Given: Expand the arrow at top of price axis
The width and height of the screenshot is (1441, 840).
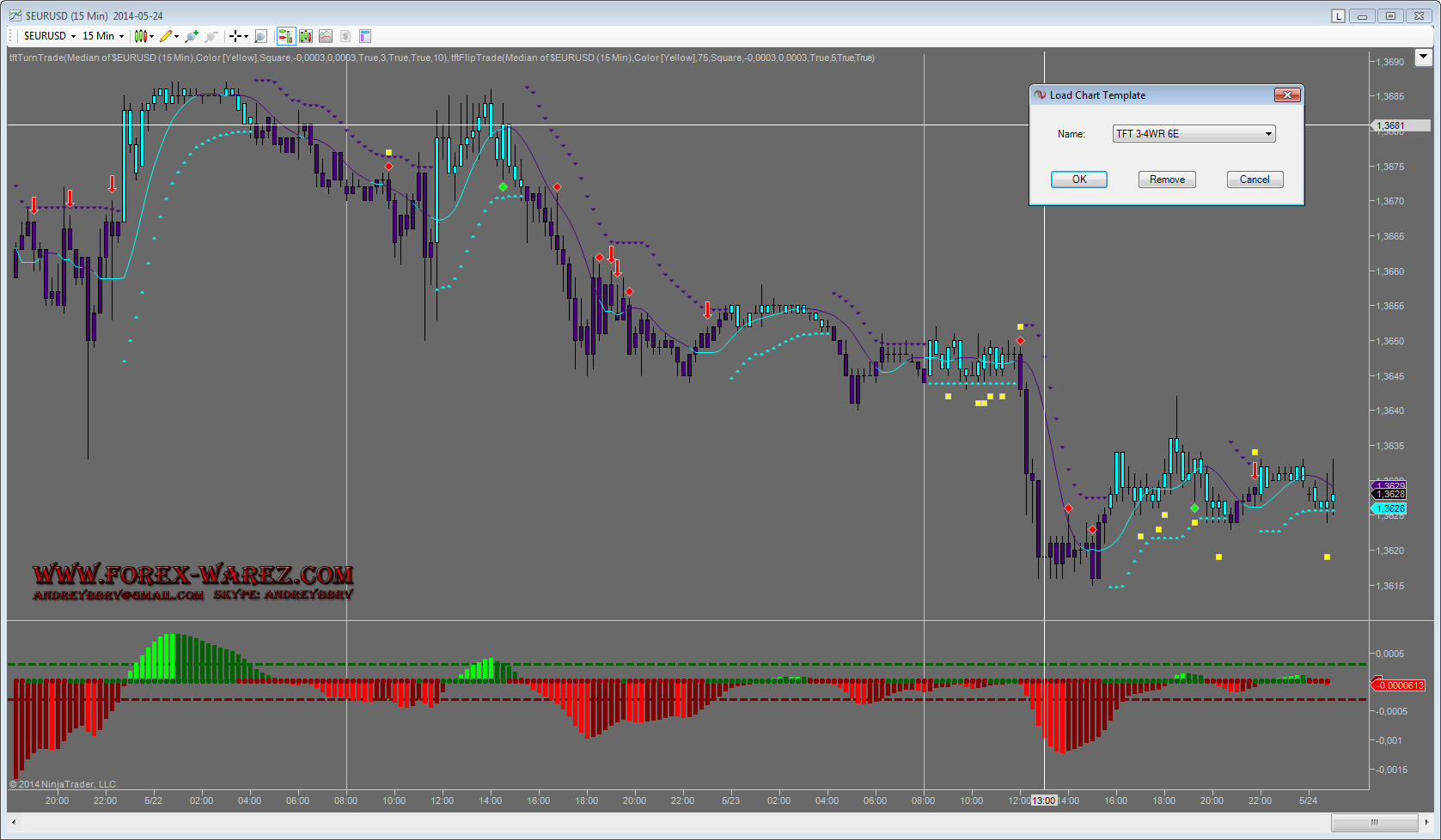Looking at the screenshot, I should click(x=1423, y=58).
